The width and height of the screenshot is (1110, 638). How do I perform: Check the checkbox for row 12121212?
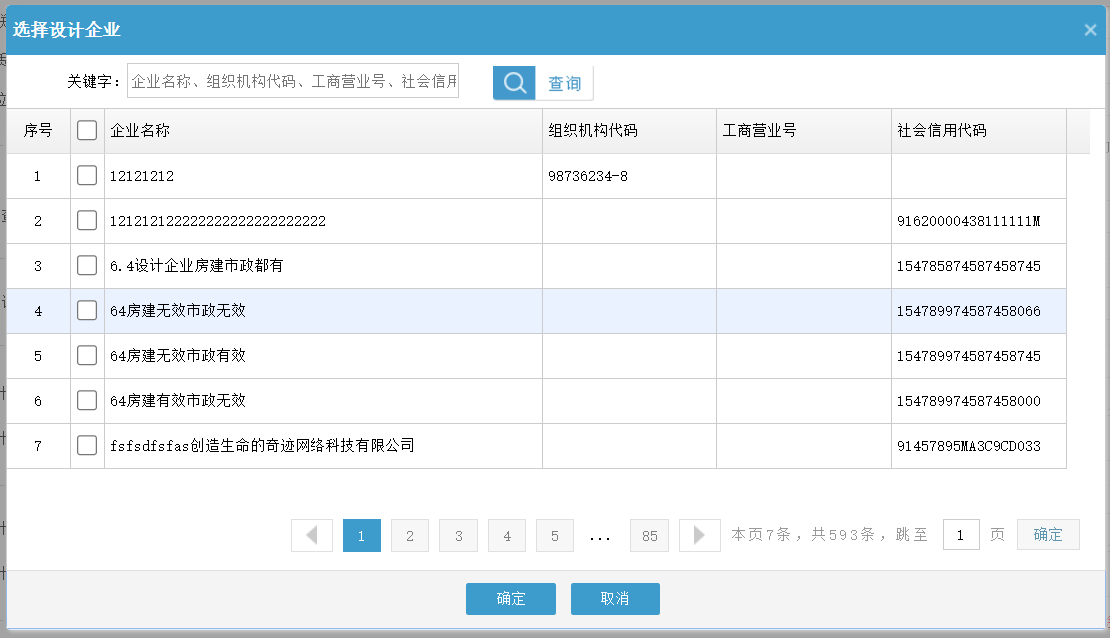click(x=86, y=175)
